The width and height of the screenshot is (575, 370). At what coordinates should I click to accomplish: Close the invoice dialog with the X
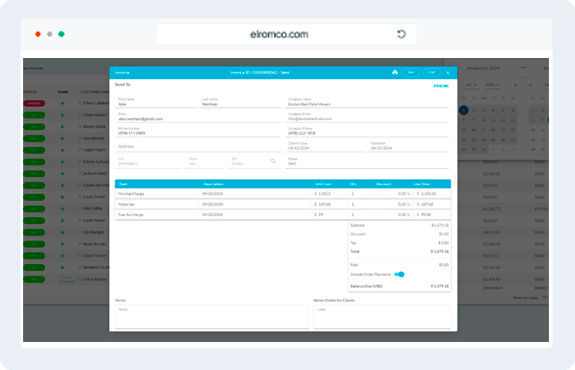448,73
